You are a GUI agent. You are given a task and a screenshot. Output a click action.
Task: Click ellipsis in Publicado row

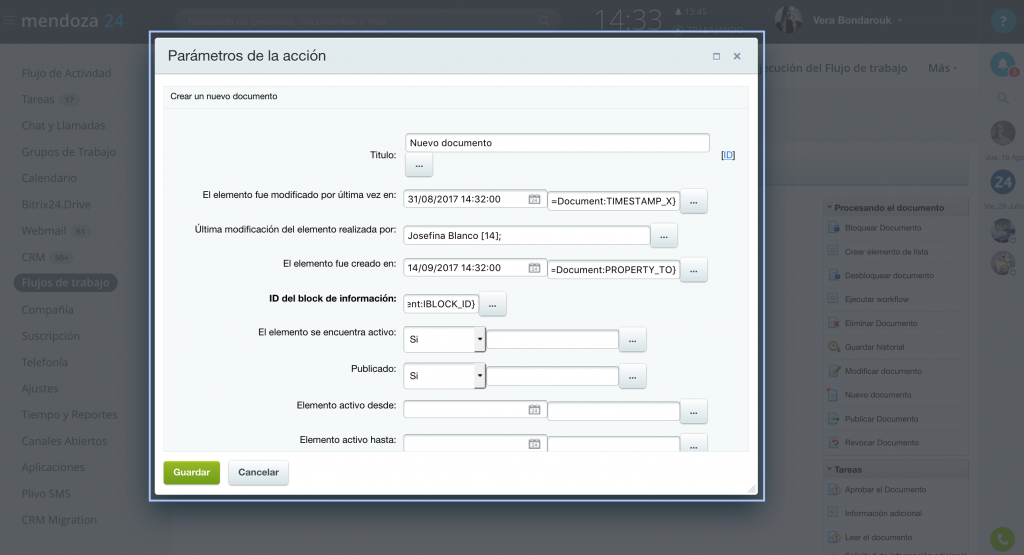[x=632, y=377]
